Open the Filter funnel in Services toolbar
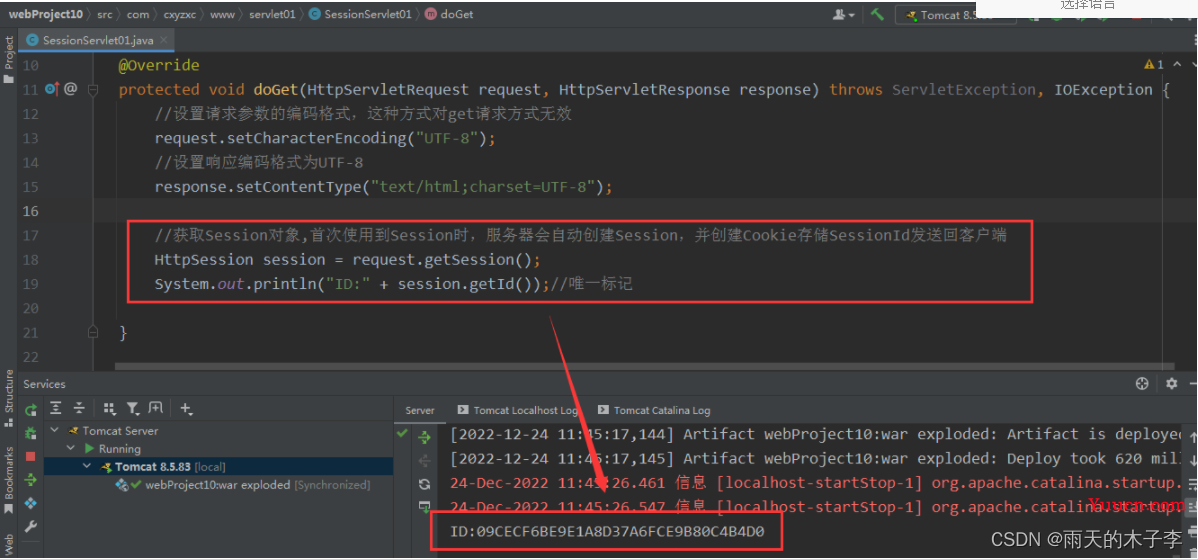The width and height of the screenshot is (1198, 559). point(133,409)
